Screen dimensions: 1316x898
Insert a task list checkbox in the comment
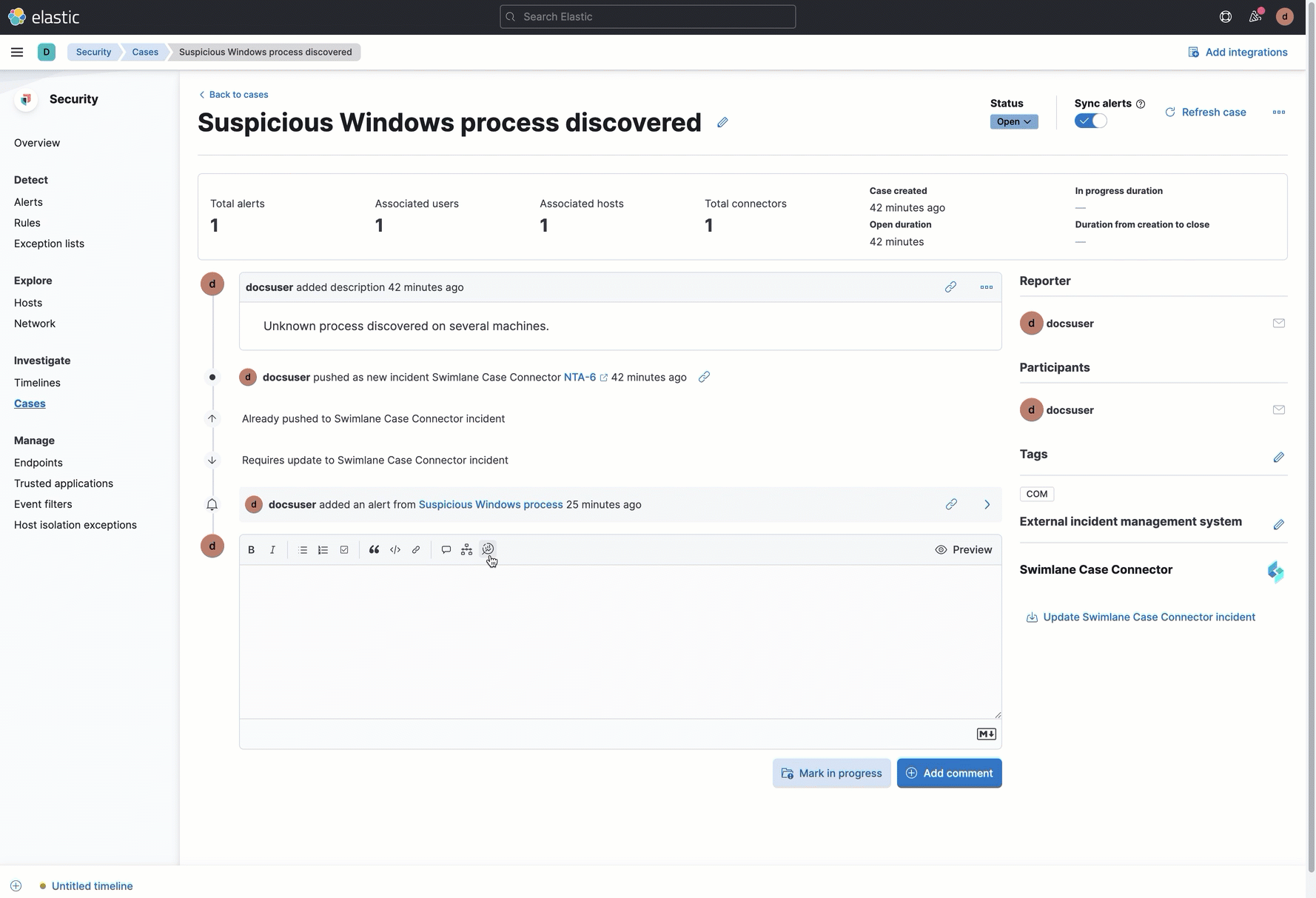click(x=344, y=549)
